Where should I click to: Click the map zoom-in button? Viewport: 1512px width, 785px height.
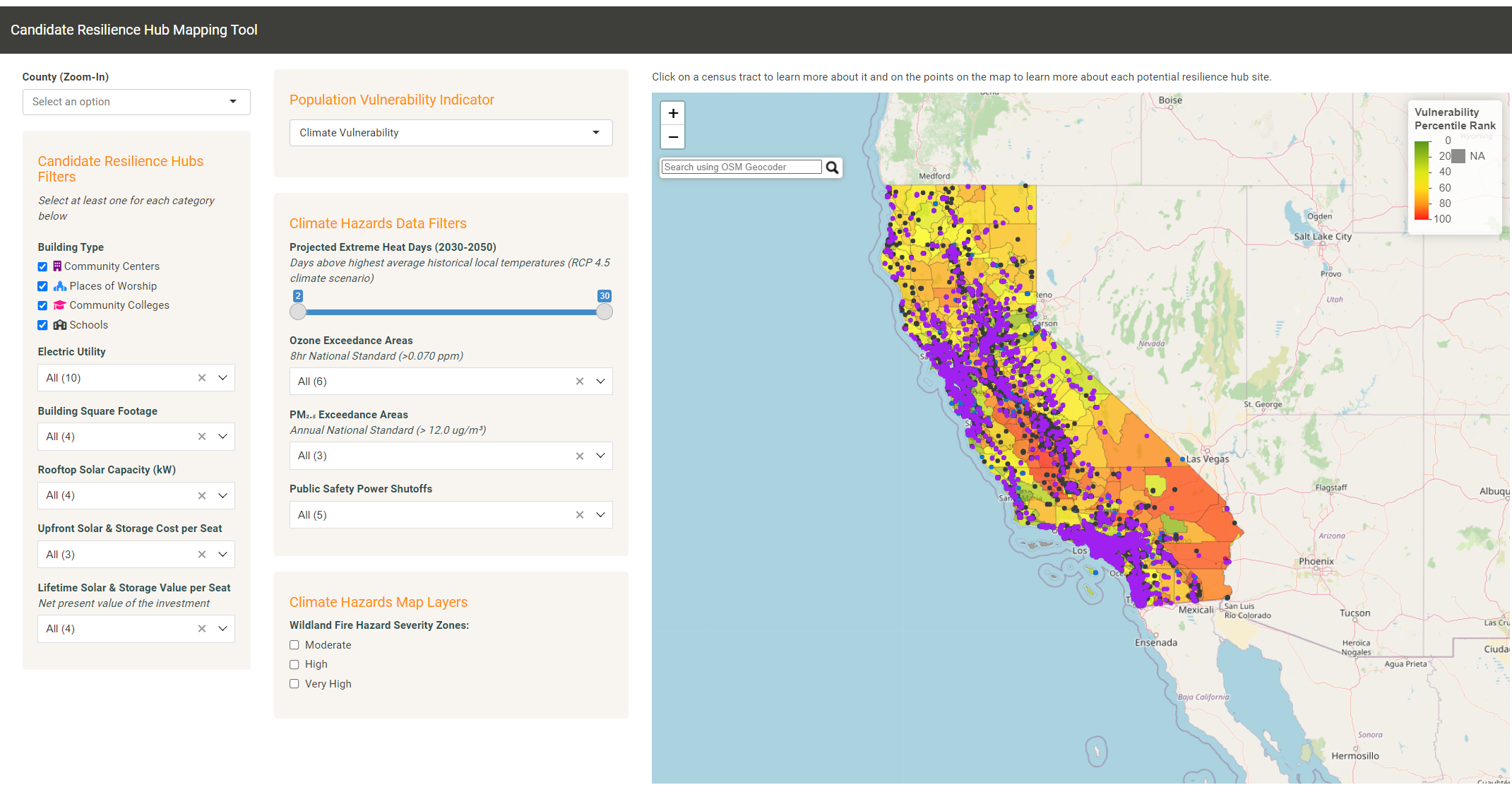coord(672,112)
